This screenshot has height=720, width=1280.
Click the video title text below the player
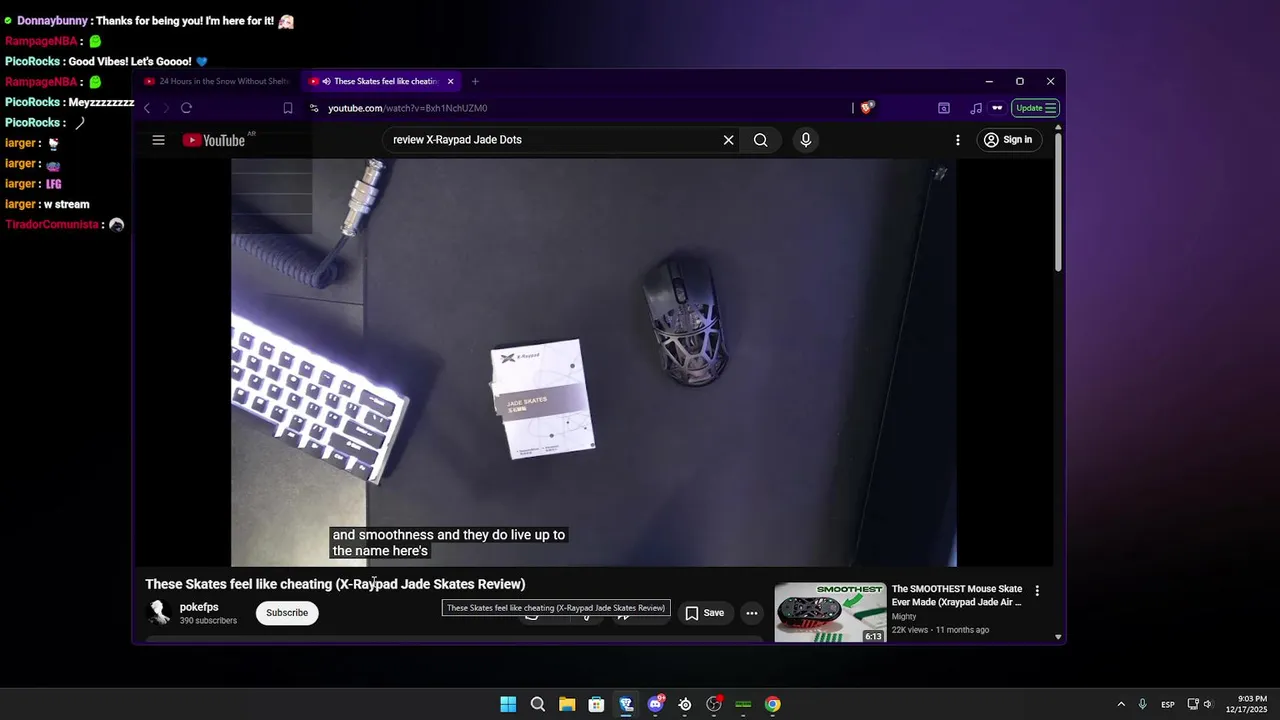point(335,584)
